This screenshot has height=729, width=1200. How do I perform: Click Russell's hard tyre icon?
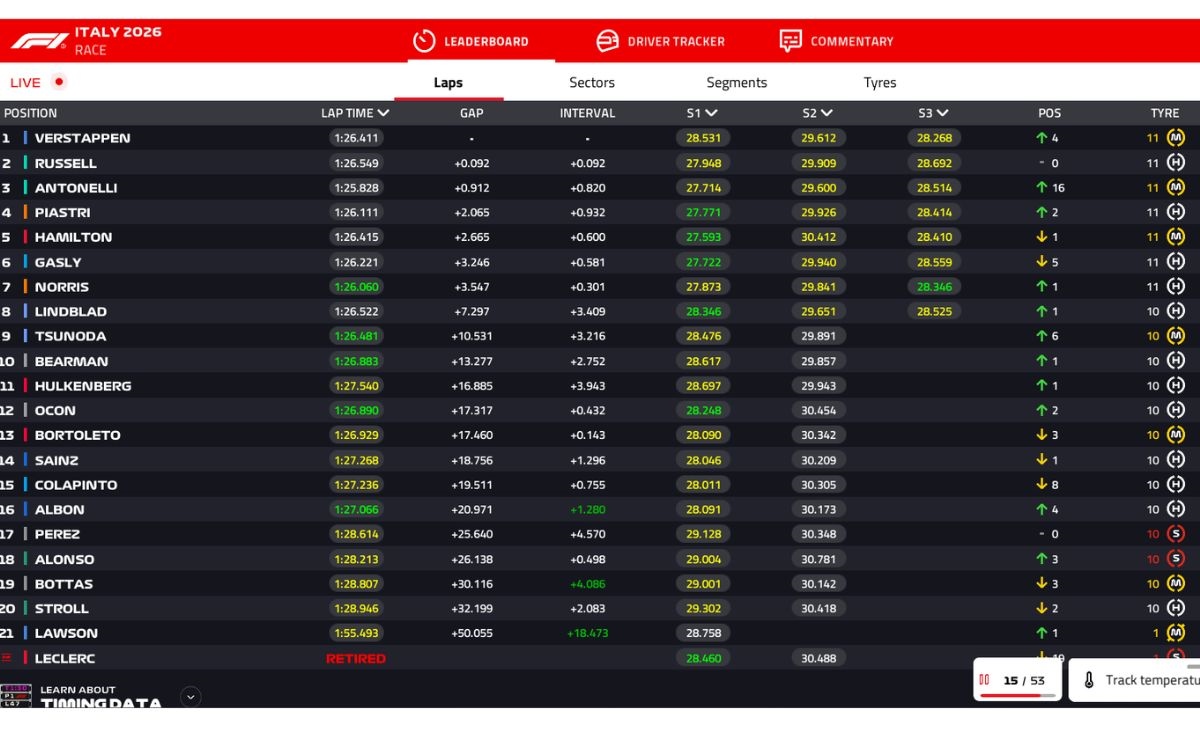[1176, 163]
